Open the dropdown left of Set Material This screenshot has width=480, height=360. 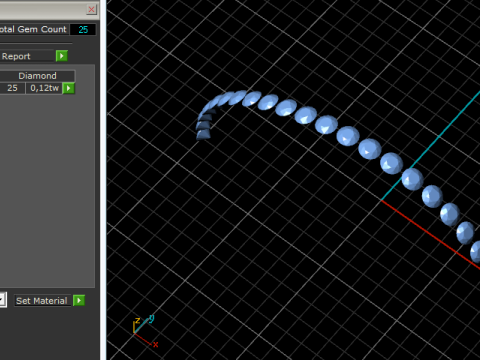tap(3, 300)
